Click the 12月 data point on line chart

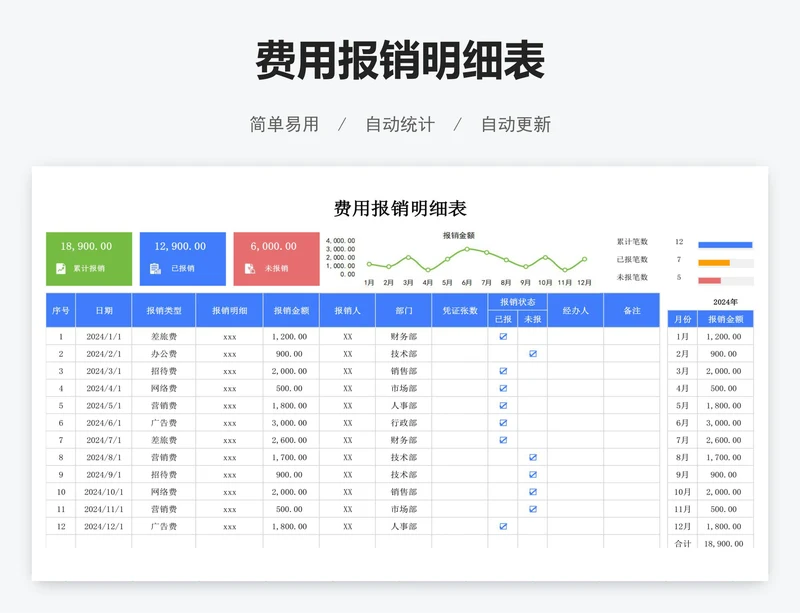pos(585,259)
